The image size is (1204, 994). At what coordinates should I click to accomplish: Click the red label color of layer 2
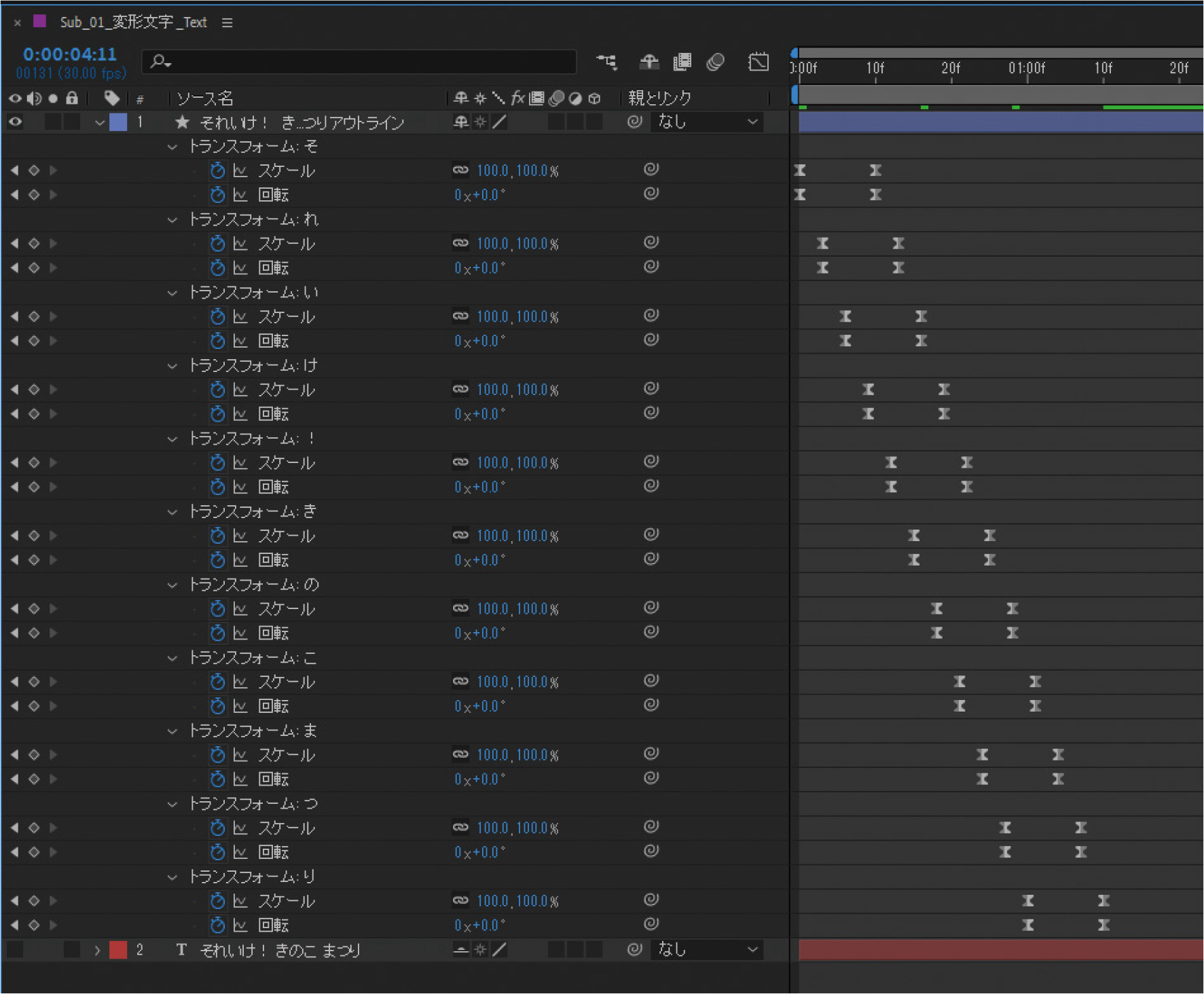tap(118, 950)
